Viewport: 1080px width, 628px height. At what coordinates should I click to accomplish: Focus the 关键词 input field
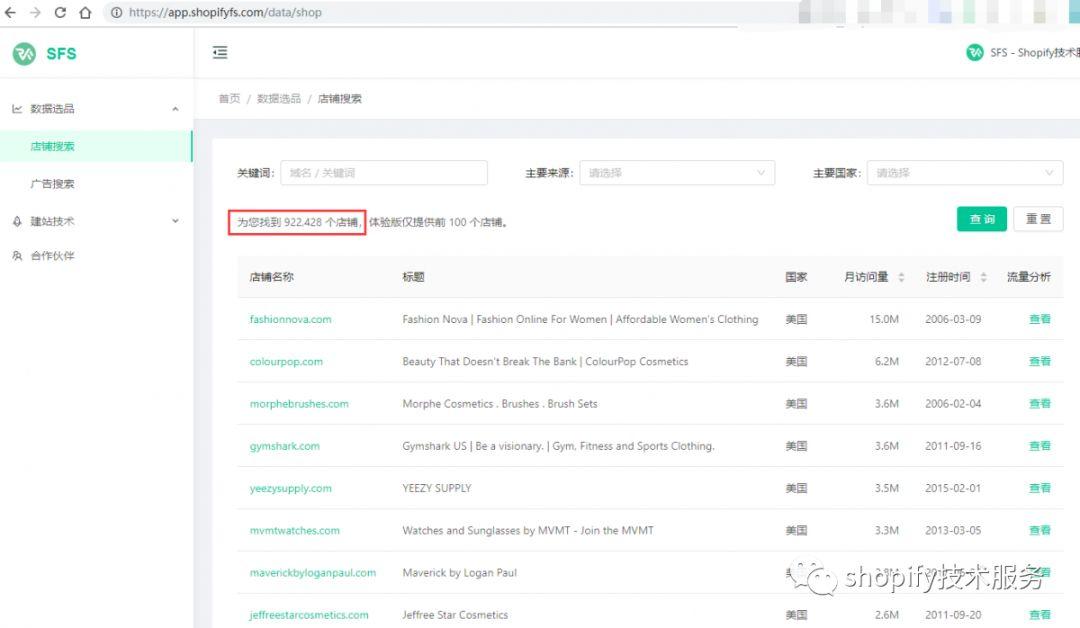pos(384,173)
